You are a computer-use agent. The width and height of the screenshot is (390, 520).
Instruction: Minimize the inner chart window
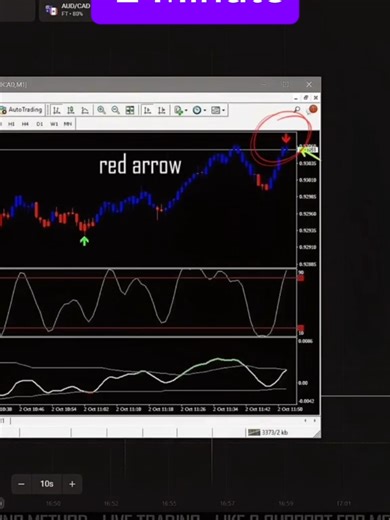tap(296, 98)
